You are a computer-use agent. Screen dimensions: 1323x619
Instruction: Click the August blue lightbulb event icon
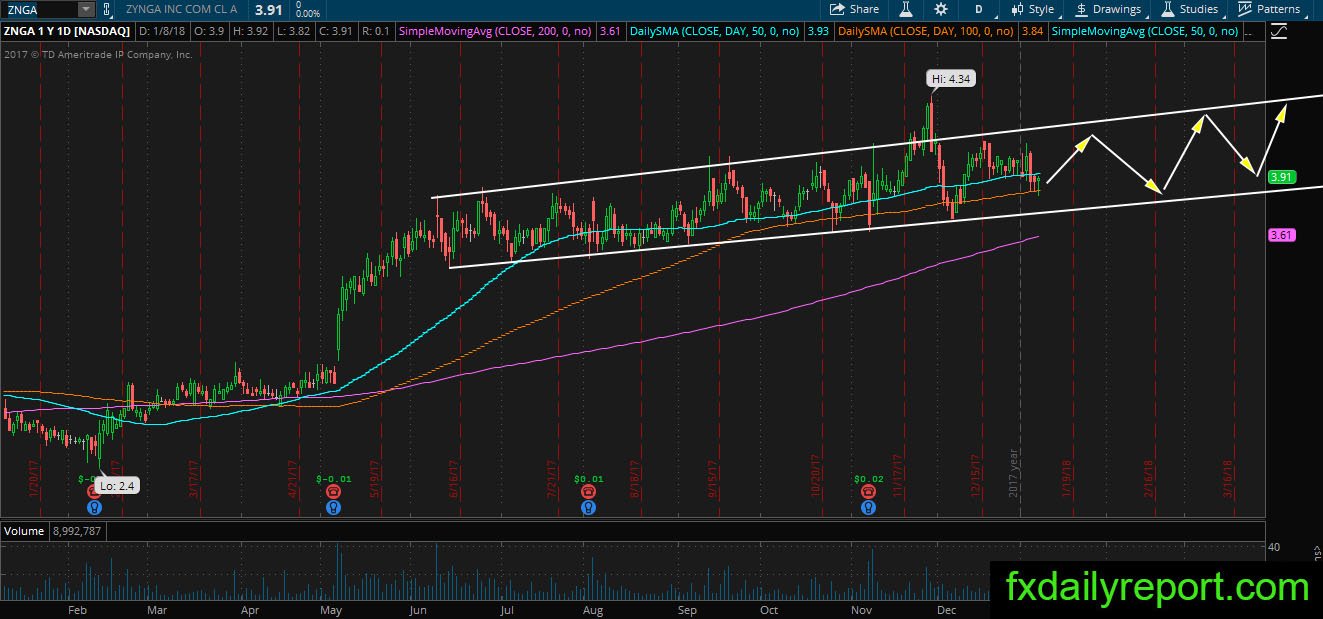589,507
